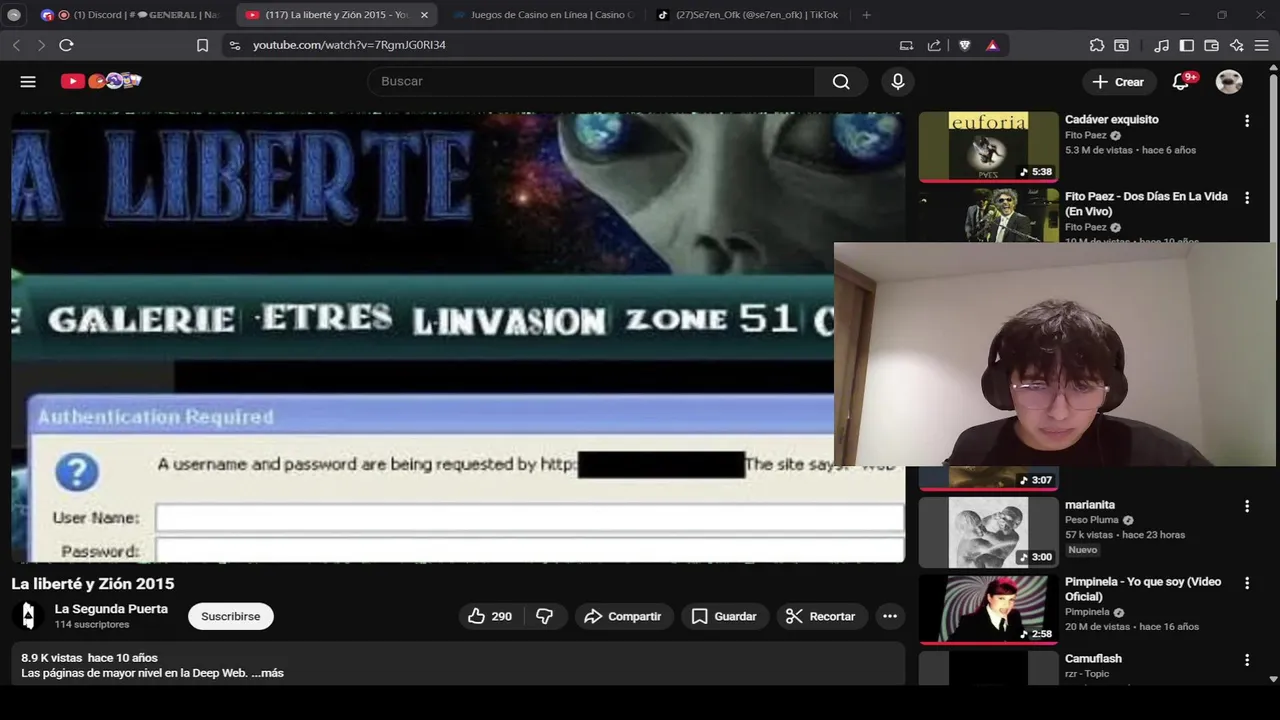Open options menu for Camuflash
This screenshot has height=720, width=1280.
(1247, 660)
